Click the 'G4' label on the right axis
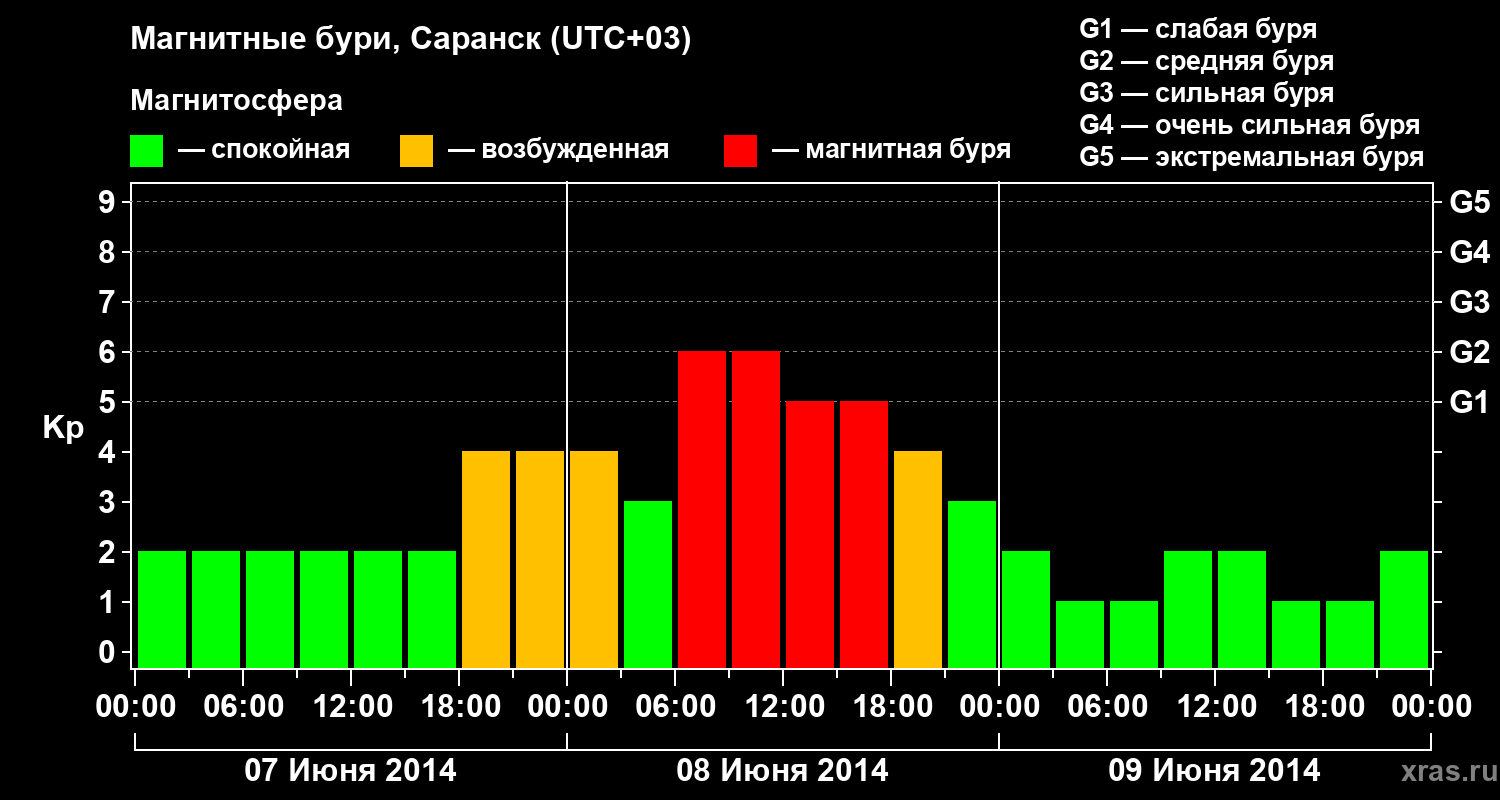 tap(1470, 252)
